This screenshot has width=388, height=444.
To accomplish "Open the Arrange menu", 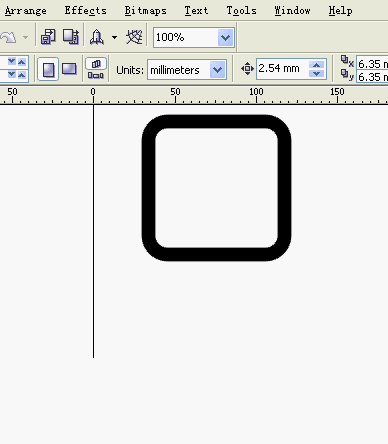I will coord(26,11).
